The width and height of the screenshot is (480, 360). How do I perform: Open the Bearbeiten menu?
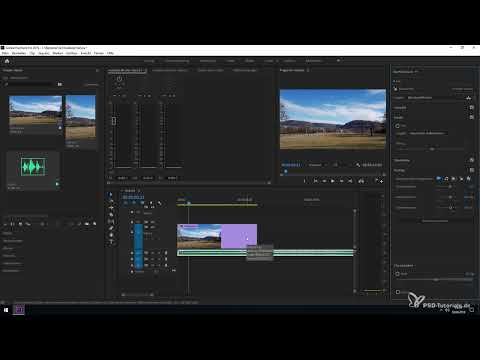click(19, 53)
